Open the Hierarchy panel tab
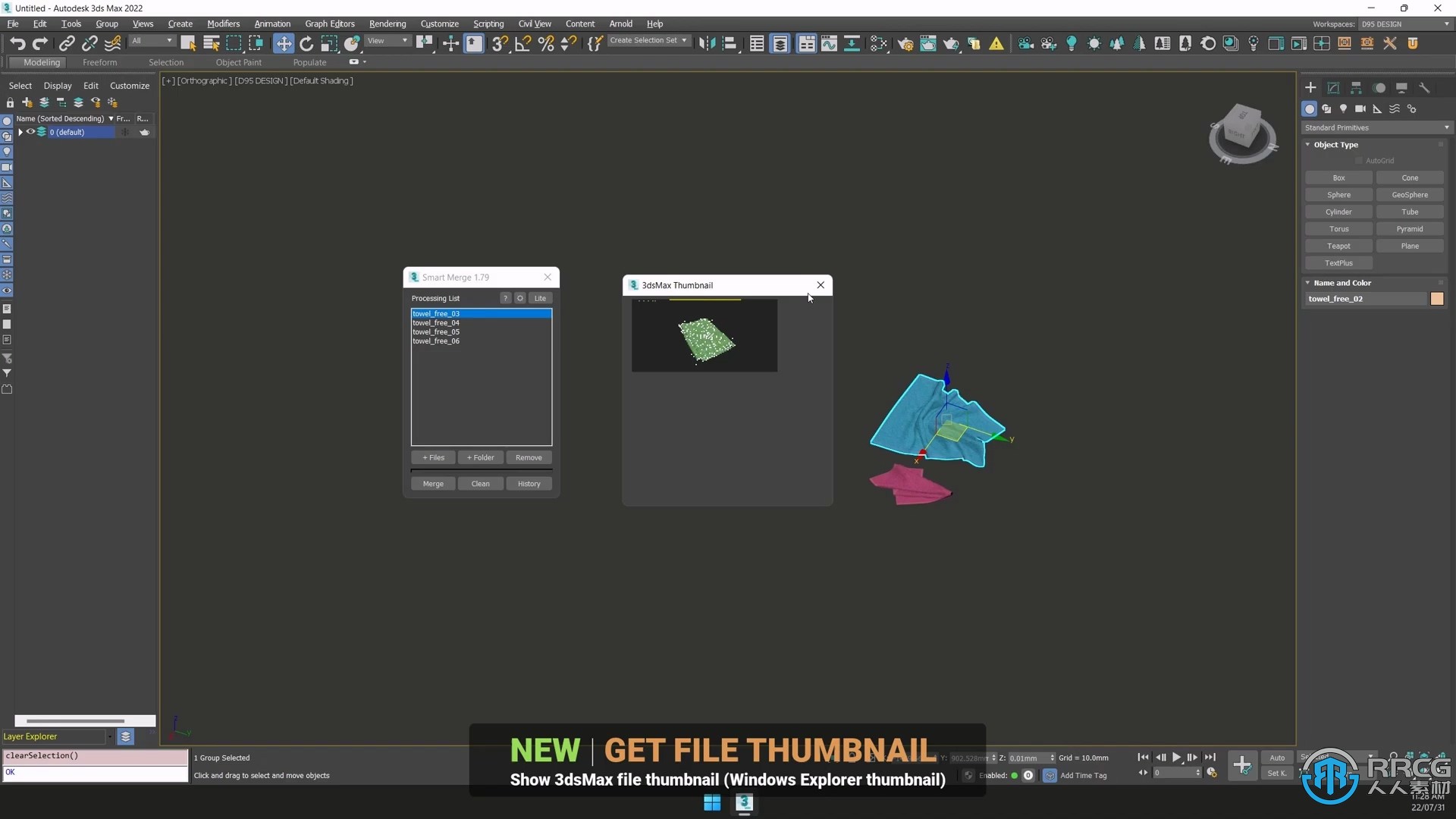This screenshot has width=1456, height=819. (x=1356, y=88)
